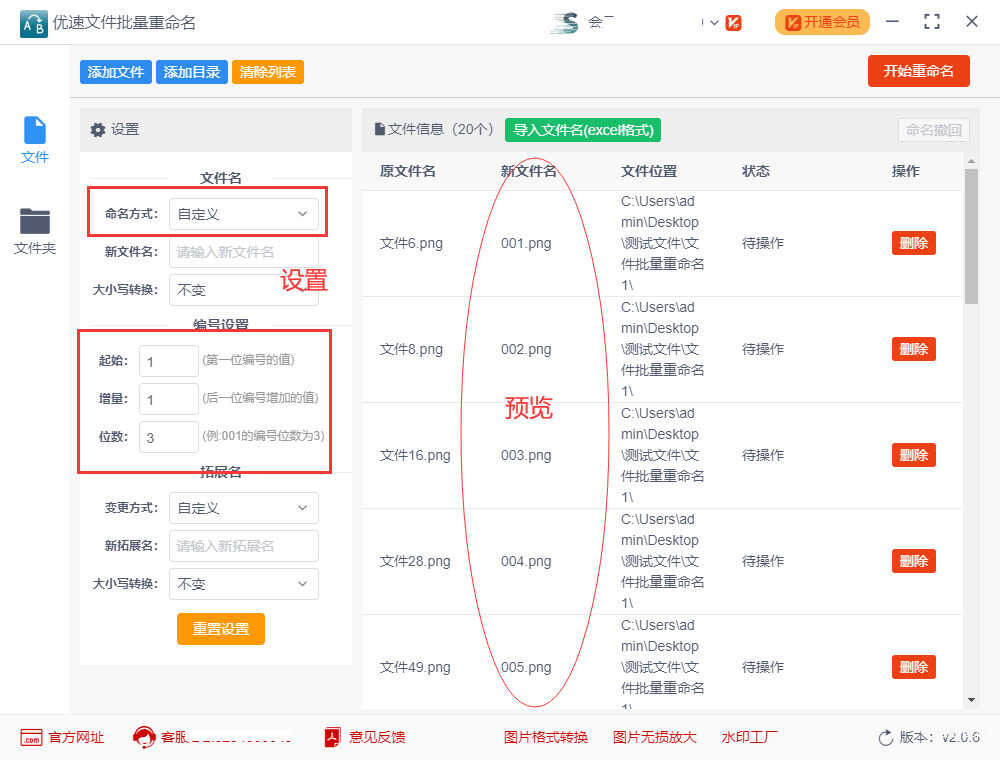Click the version refresh icon
Screen dimensions: 1000x760
(x=885, y=738)
